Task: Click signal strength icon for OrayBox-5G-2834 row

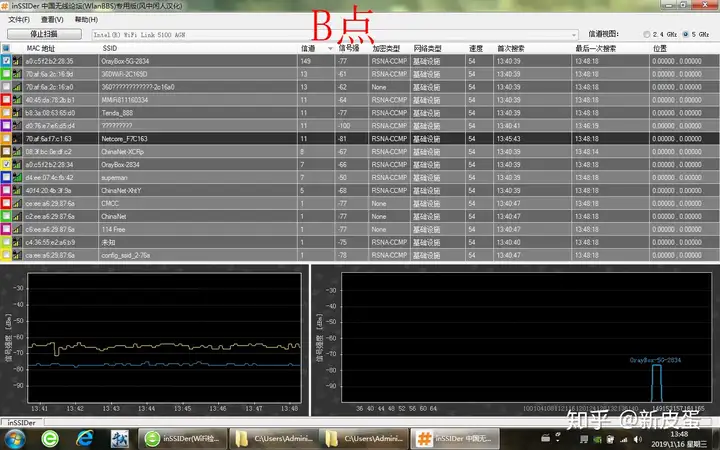Action: 17,61
